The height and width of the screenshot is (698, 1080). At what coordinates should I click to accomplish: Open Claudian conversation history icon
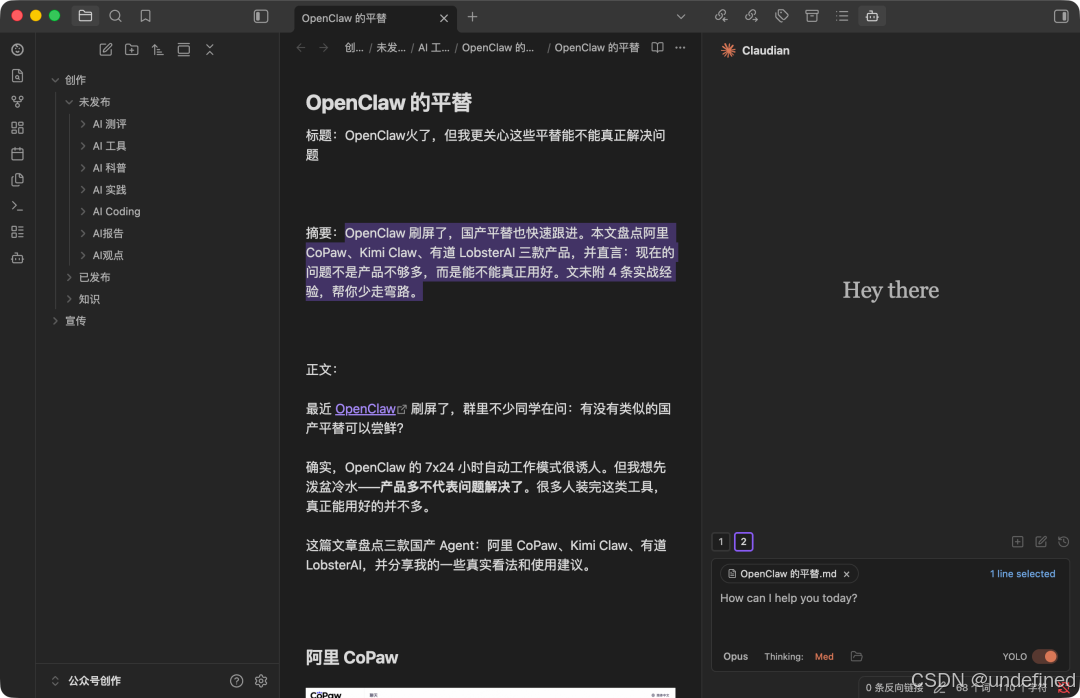[1063, 542]
